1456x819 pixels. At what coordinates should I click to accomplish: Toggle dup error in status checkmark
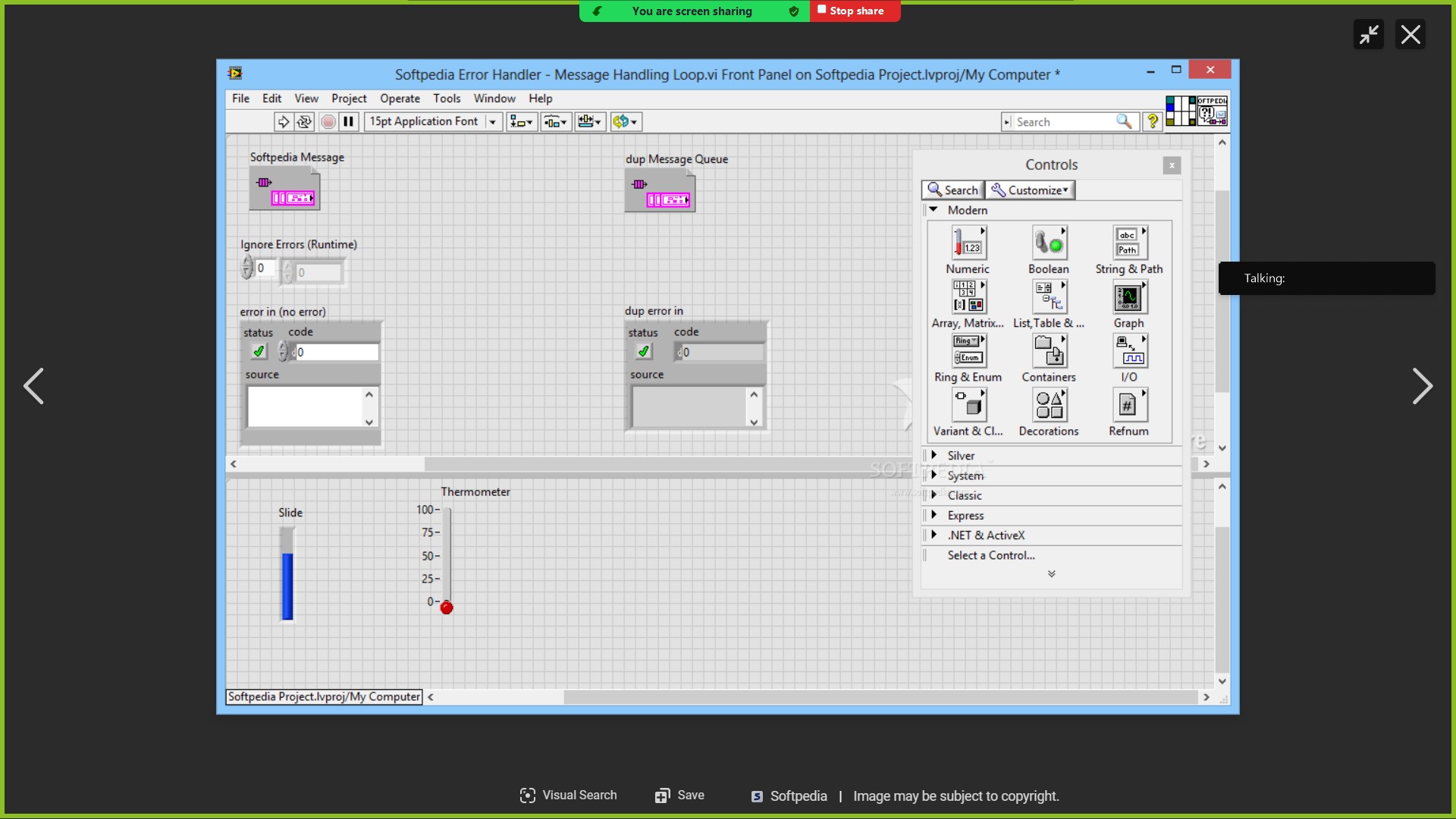coord(643,352)
